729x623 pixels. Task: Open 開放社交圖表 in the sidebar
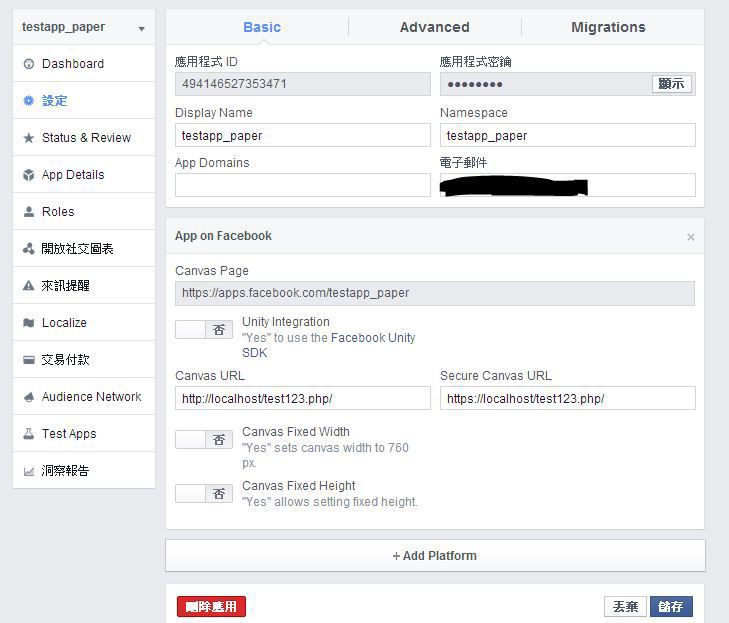coord(84,249)
